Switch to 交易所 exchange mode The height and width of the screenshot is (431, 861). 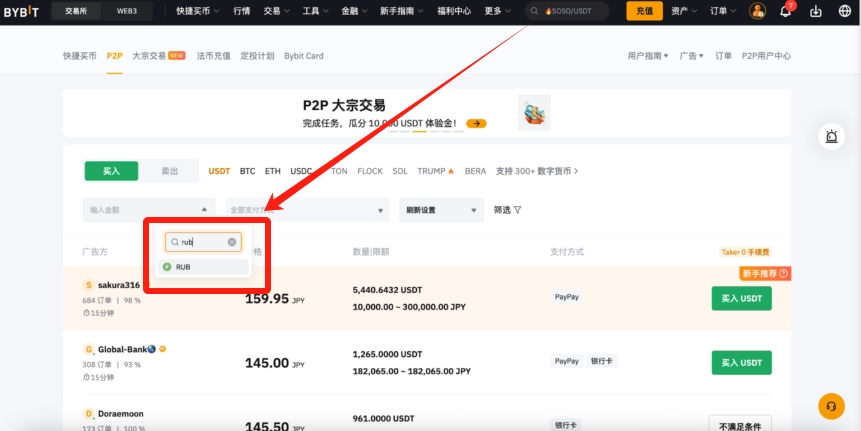pyautogui.click(x=76, y=11)
